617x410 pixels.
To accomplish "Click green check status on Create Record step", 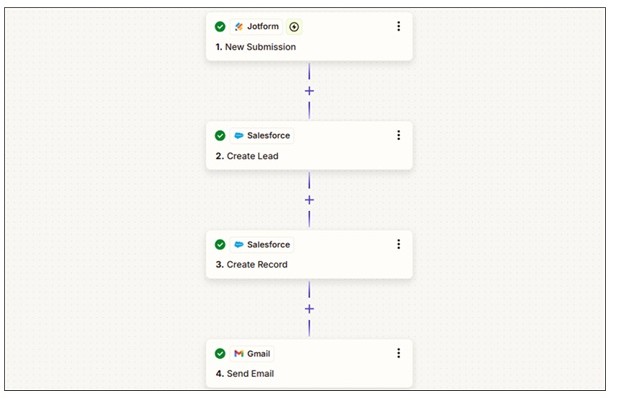I will coord(220,245).
